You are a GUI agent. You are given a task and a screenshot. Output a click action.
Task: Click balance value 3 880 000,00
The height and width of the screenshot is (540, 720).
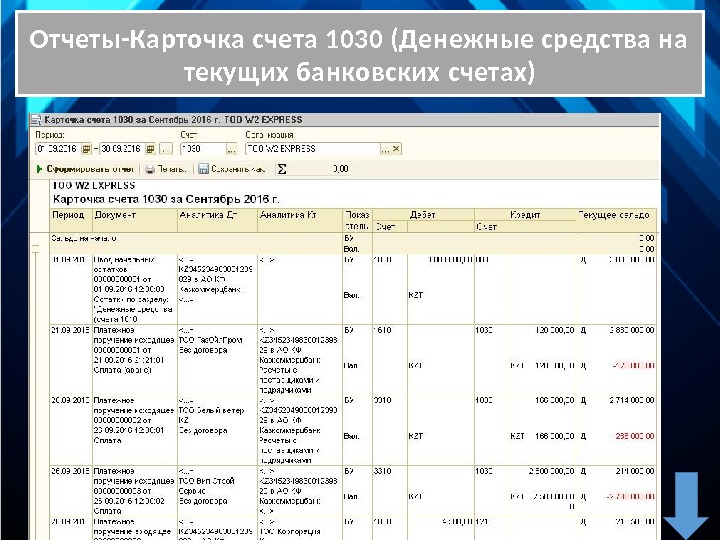[632, 330]
